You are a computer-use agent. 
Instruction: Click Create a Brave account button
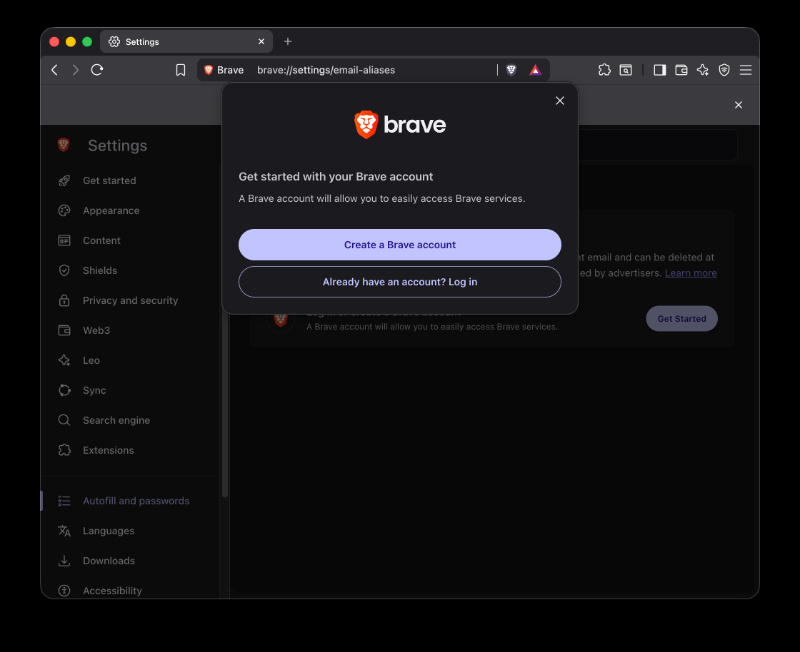click(399, 244)
